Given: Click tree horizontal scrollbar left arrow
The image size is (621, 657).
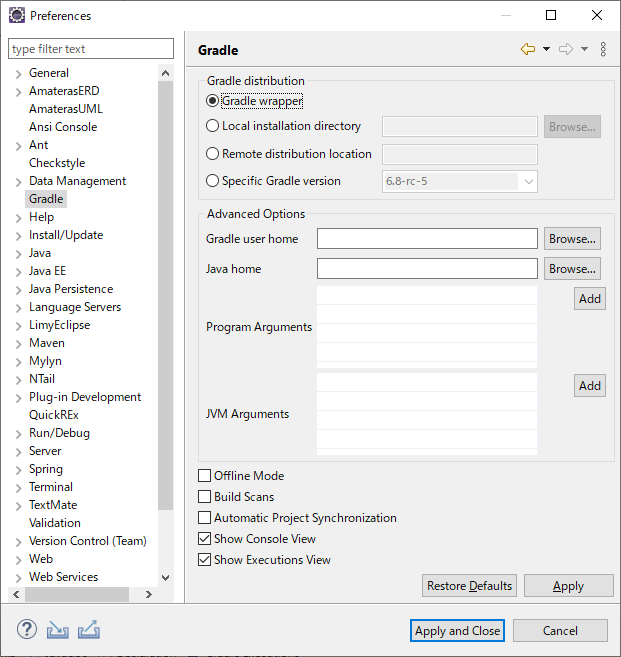Looking at the screenshot, I should (x=16, y=595).
